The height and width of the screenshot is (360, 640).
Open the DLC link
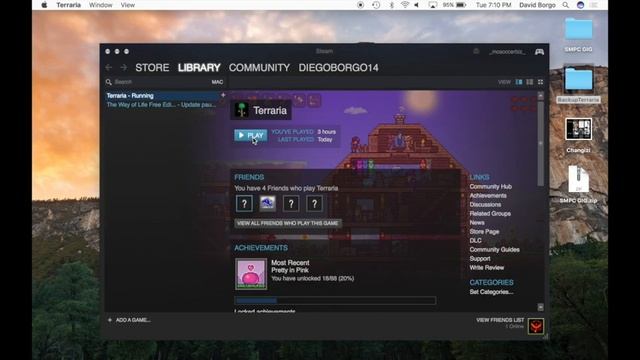coord(475,240)
